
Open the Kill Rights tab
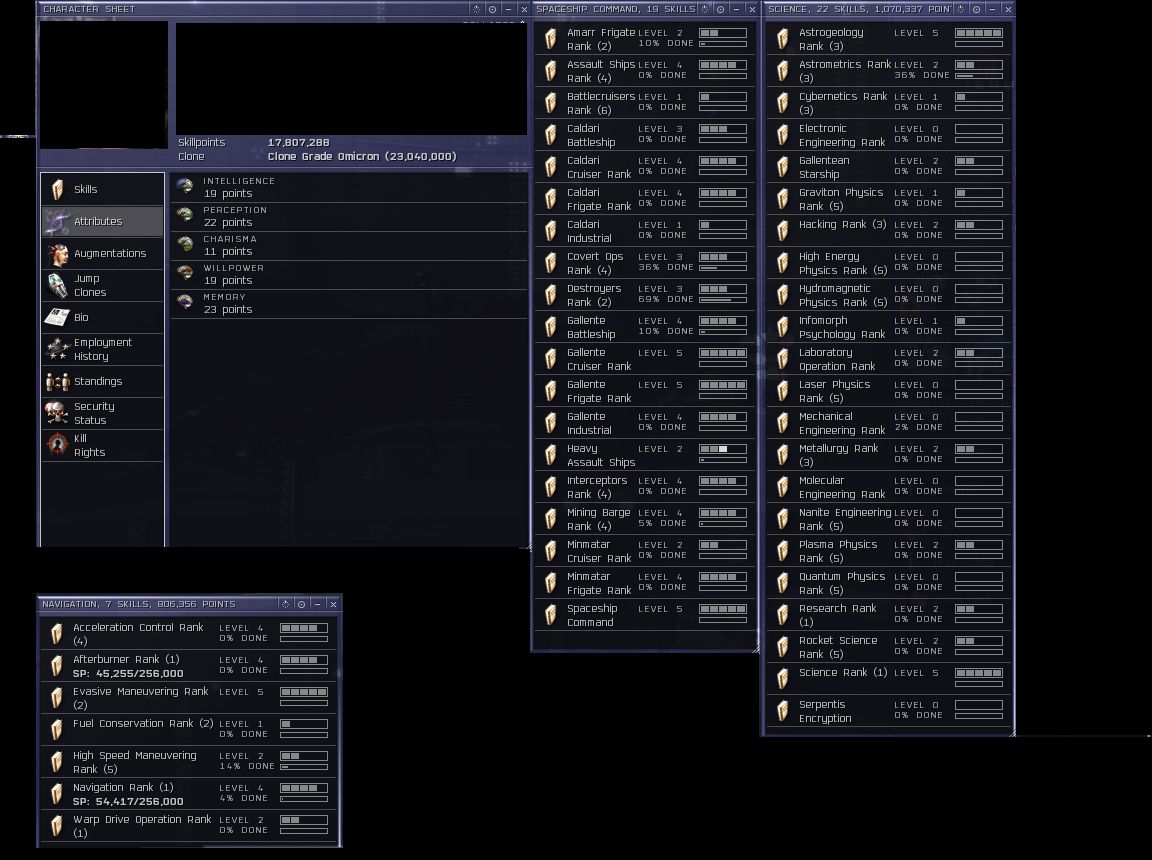click(103, 445)
